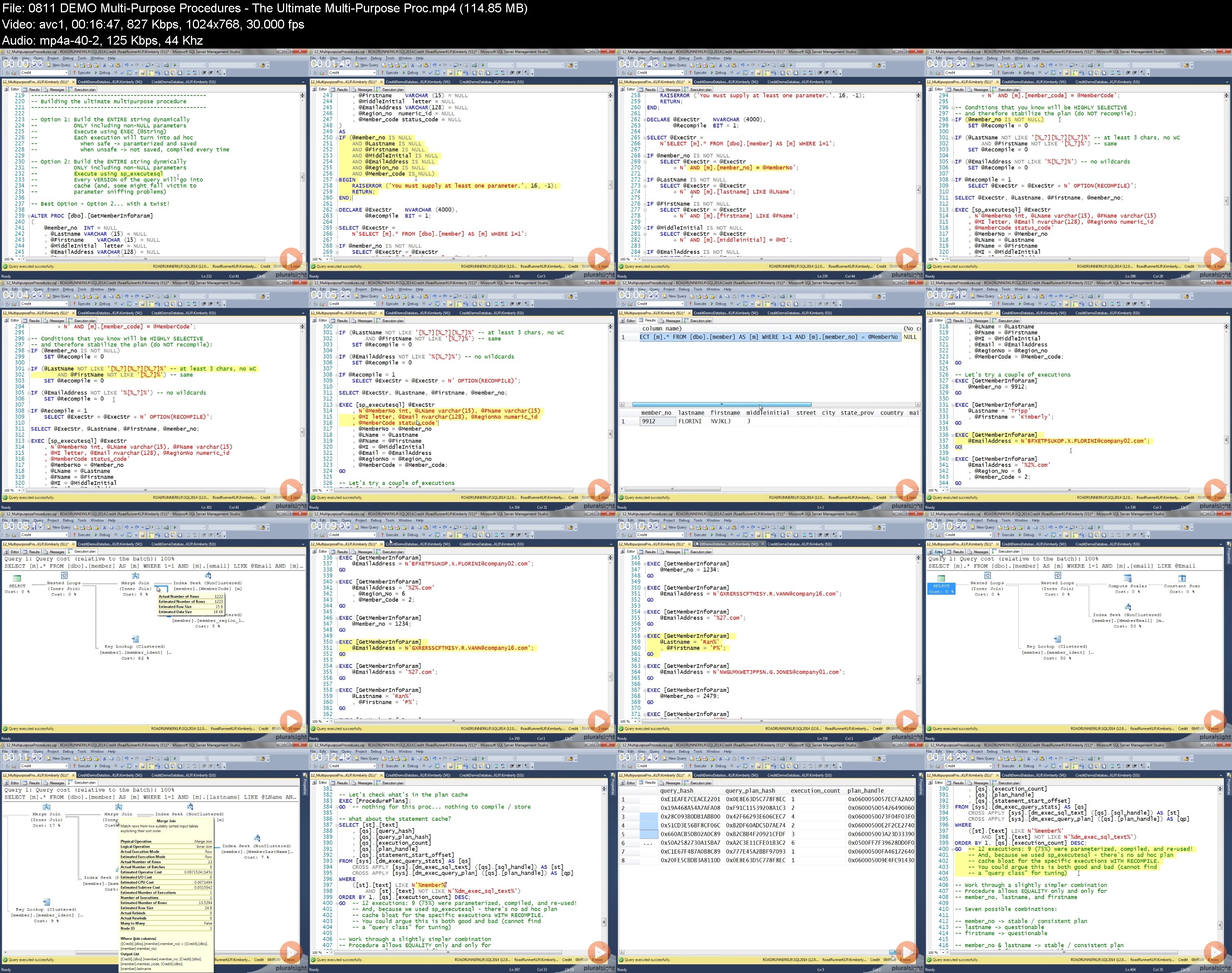Click the Undo arrow icon in the 00:11:53 frame
This screenshot has height=973, width=1232.
click(x=126, y=758)
